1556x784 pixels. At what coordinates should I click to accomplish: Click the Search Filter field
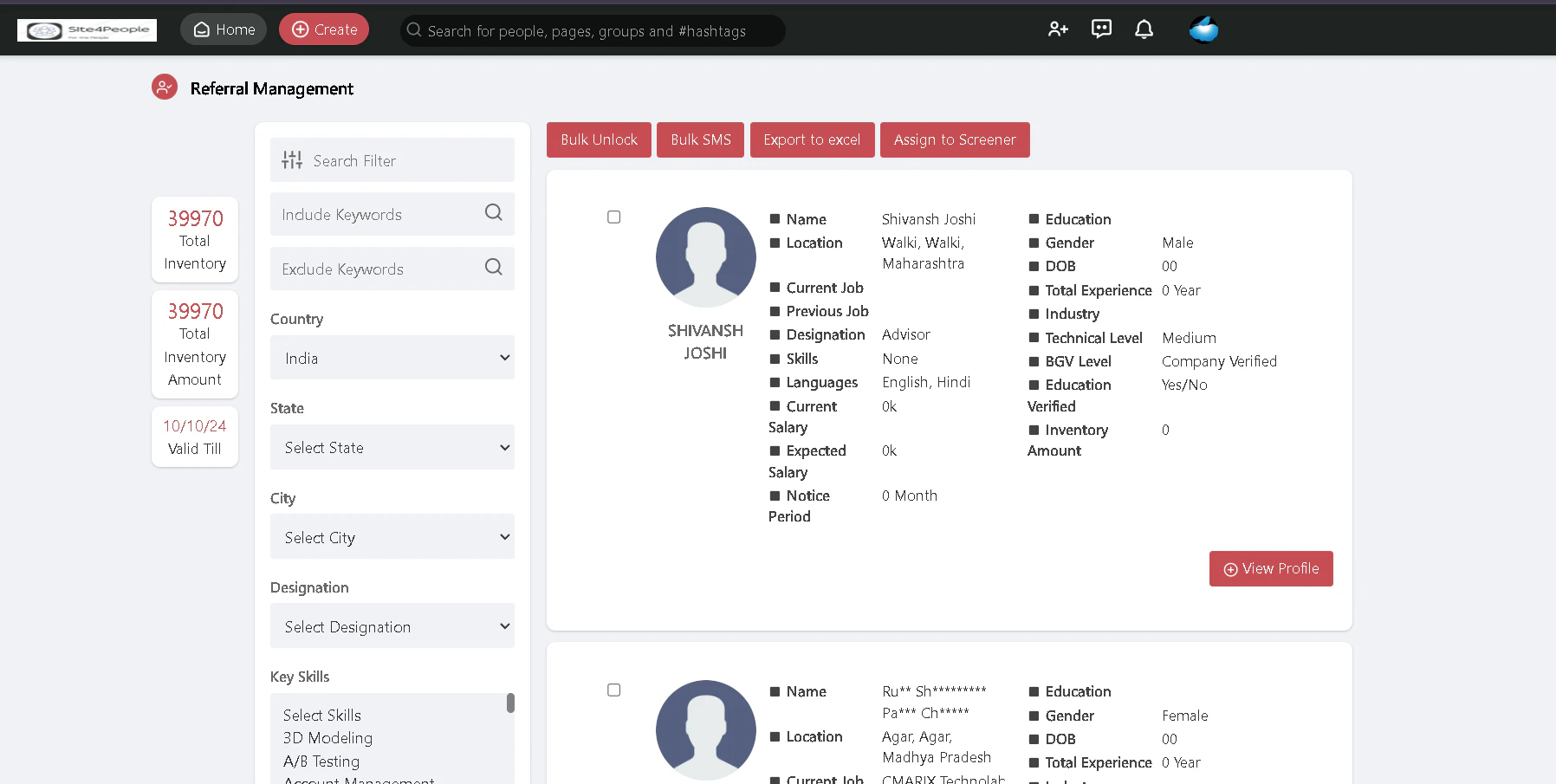coord(392,160)
